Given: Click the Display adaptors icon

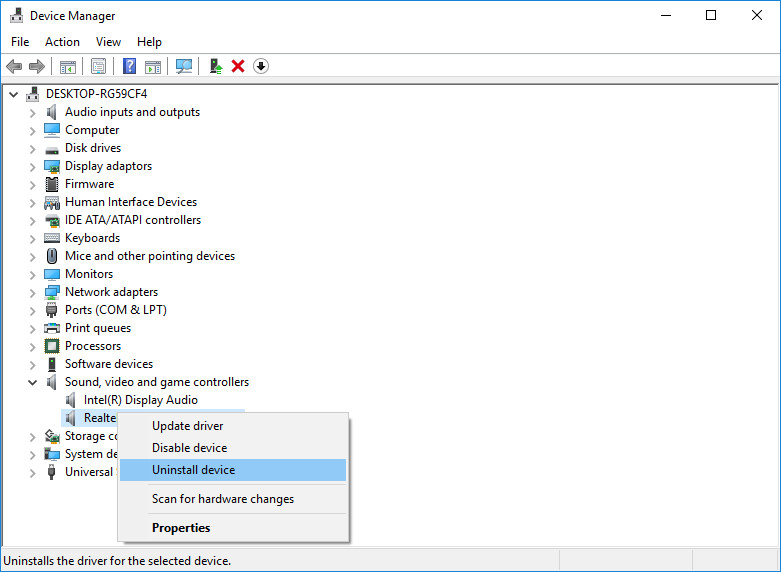Looking at the screenshot, I should point(52,166).
